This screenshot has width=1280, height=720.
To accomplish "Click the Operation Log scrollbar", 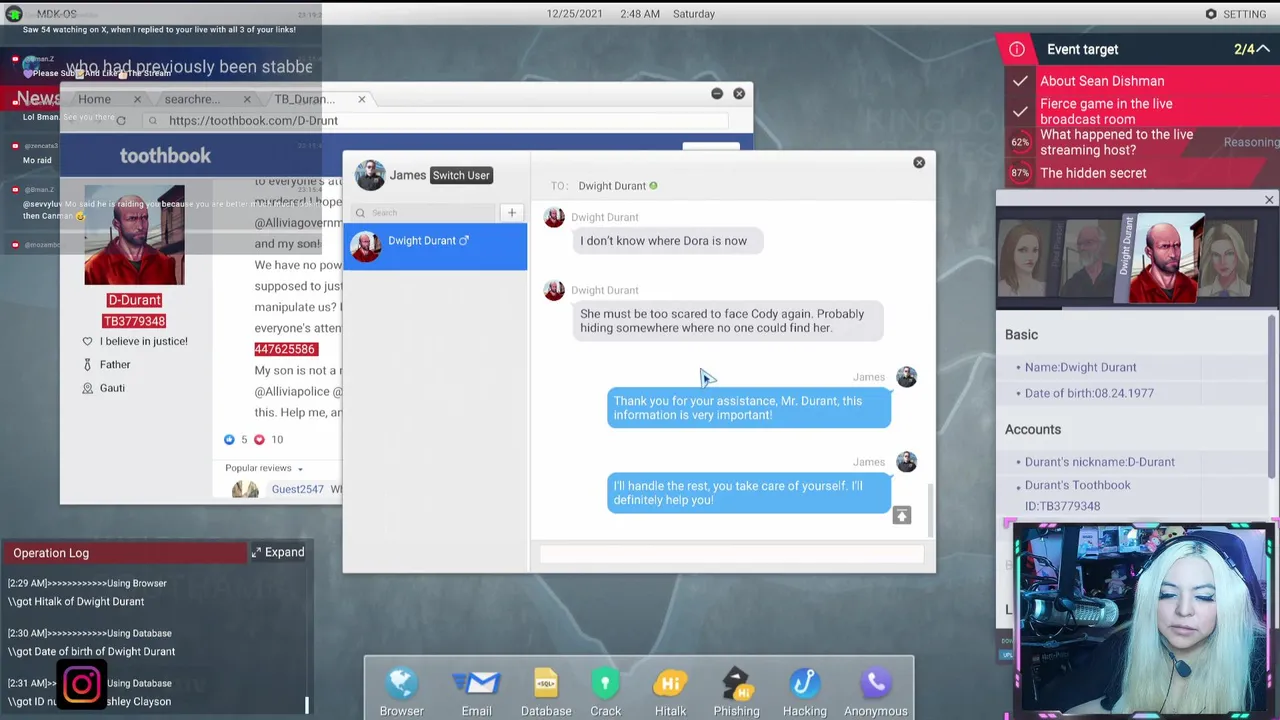I will [307, 706].
